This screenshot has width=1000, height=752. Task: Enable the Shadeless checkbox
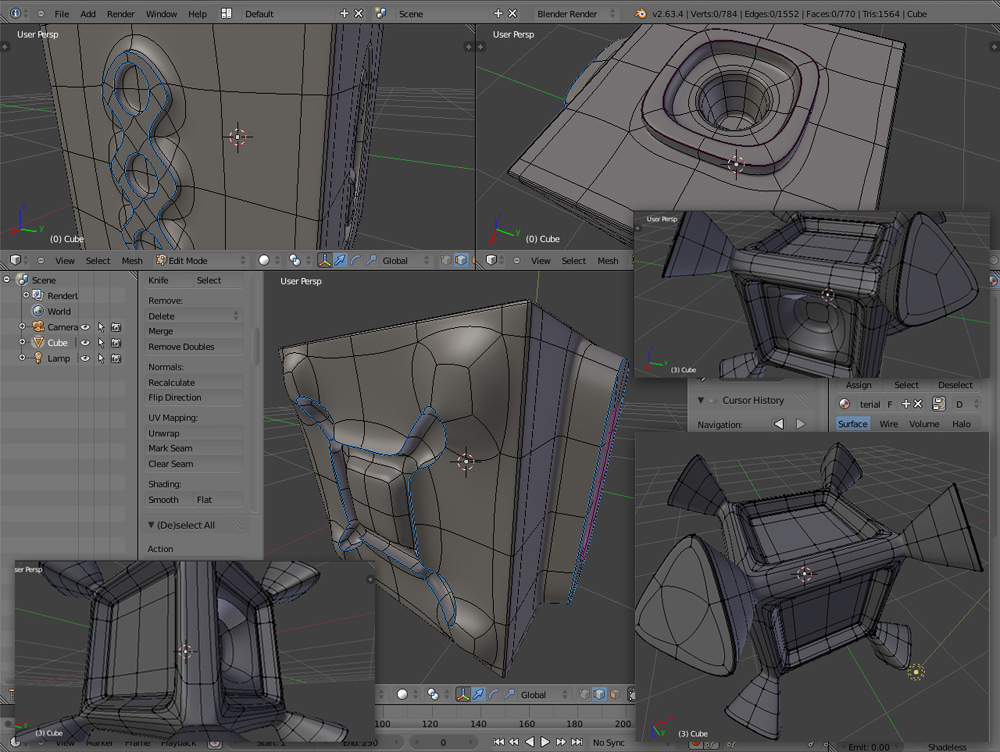[x=918, y=745]
